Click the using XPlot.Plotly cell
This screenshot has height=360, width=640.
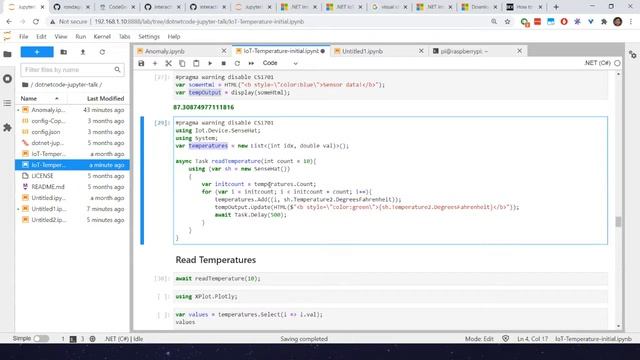[390, 296]
